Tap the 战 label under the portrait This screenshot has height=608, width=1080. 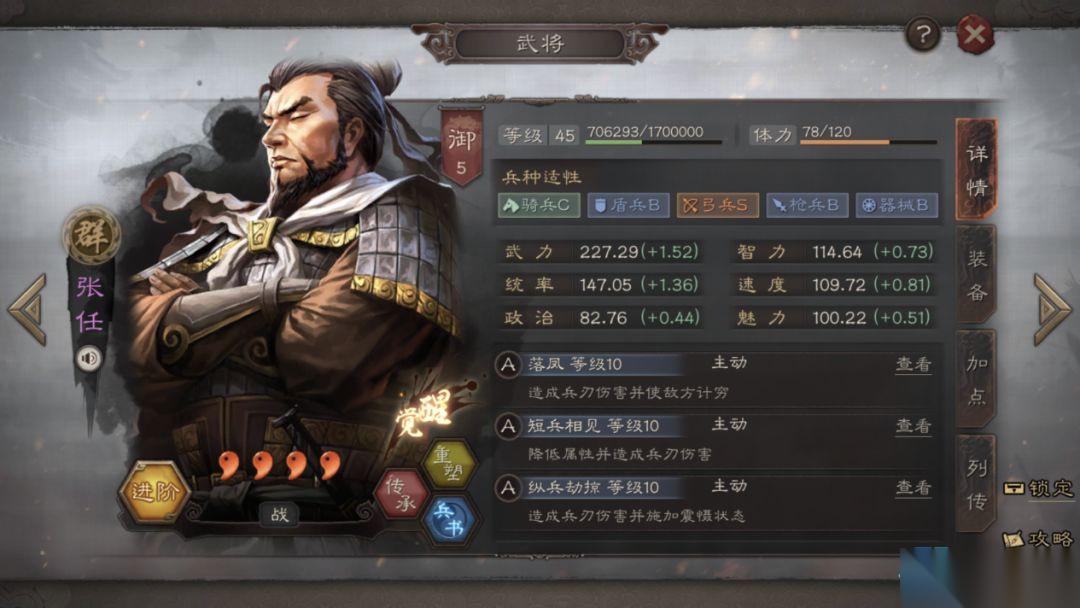coord(279,514)
